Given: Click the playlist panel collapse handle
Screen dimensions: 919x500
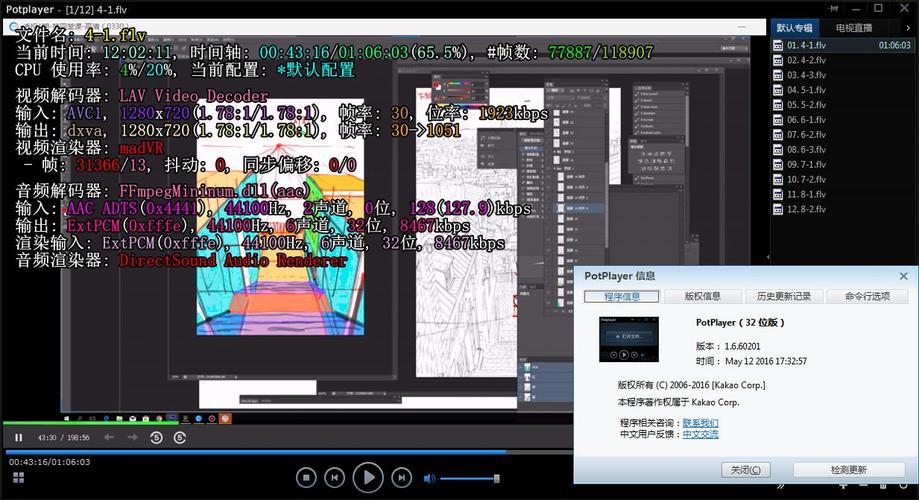Looking at the screenshot, I should click(768, 257).
